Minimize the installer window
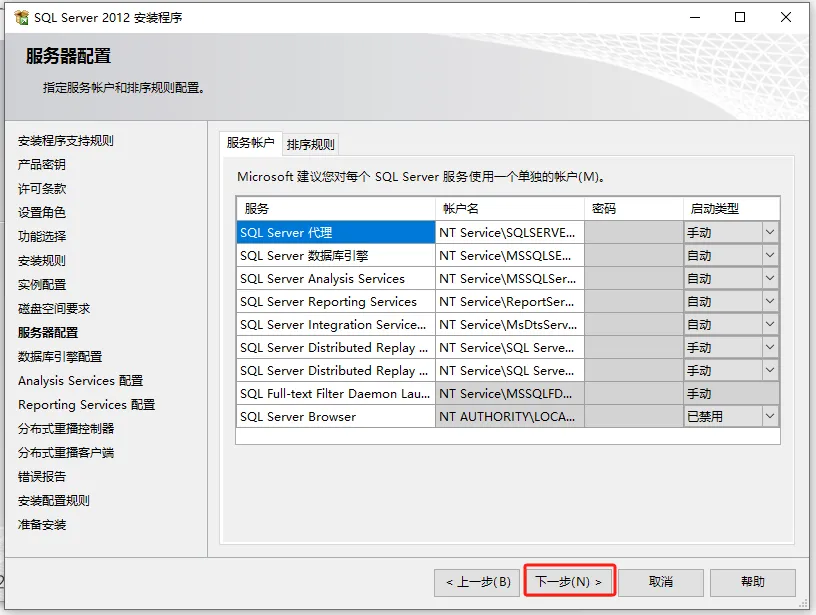Viewport: 816px width, 615px height. 695,17
